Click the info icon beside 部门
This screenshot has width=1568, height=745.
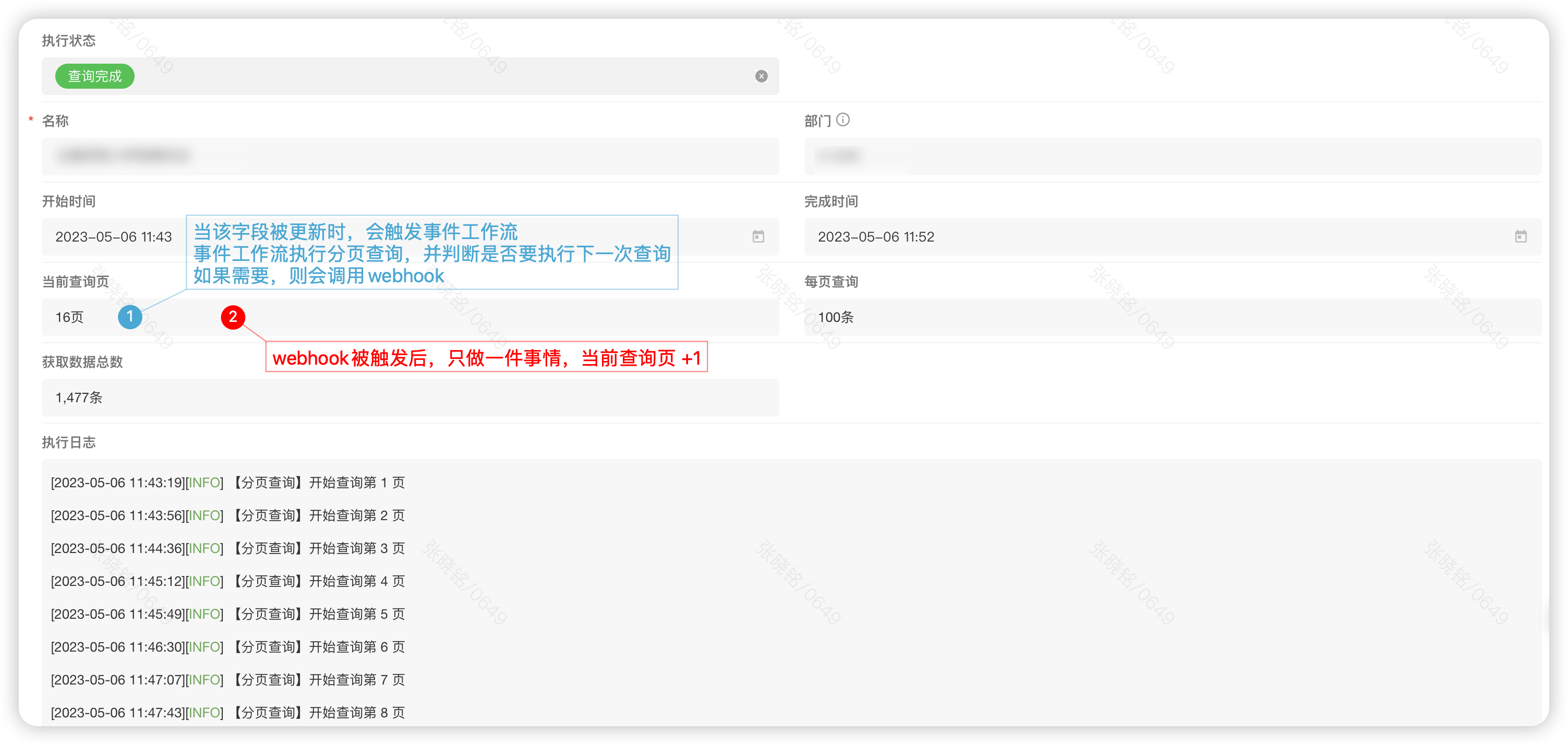(x=842, y=120)
